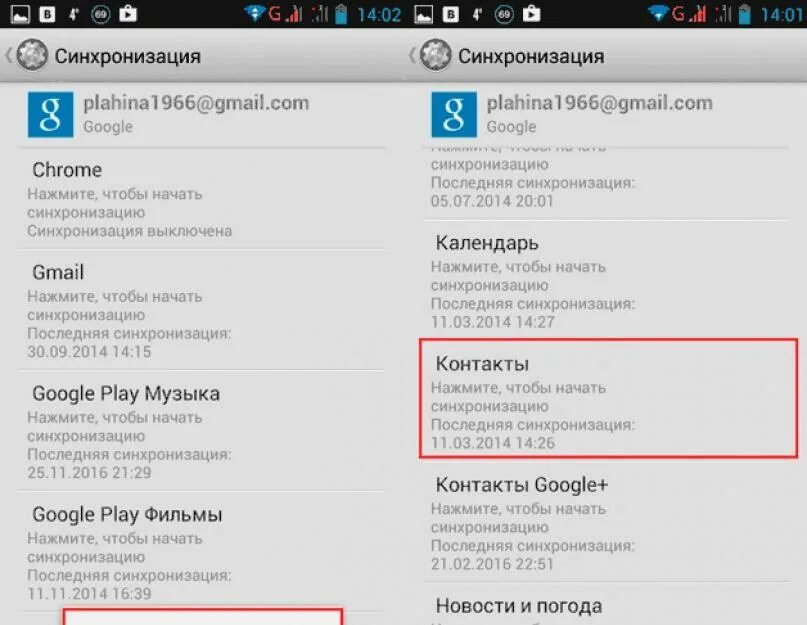Open Новости и погода sync item

[x=606, y=604]
